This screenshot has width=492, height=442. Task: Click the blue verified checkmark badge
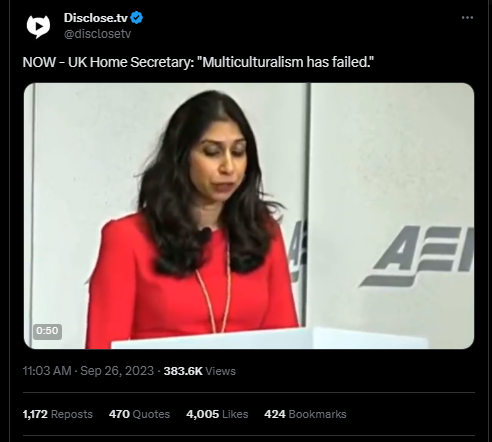[137, 18]
